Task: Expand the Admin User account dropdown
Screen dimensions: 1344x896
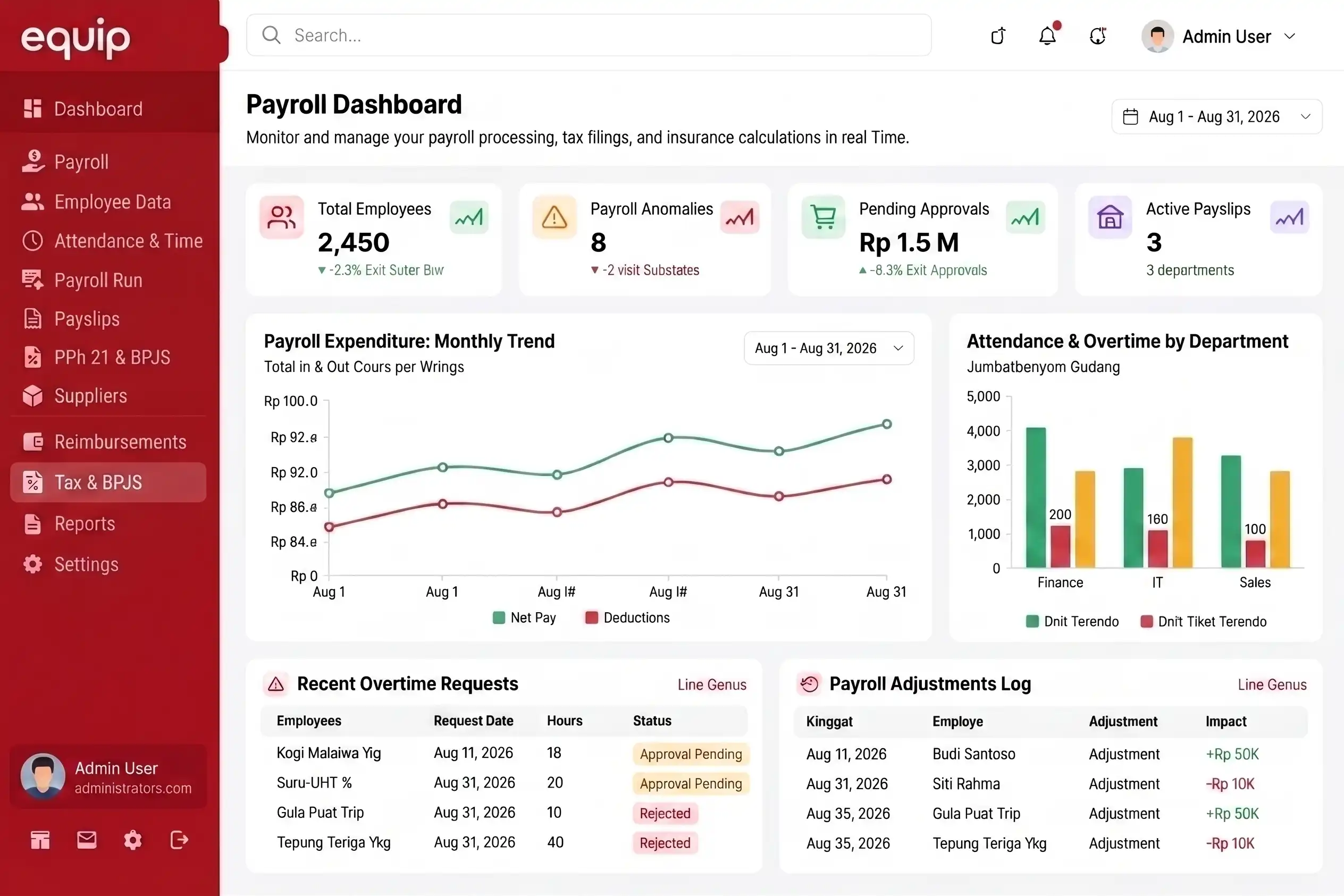Action: [x=1290, y=37]
